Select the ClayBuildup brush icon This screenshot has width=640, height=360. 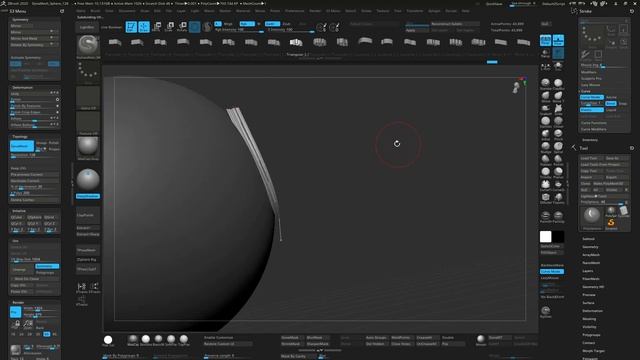click(558, 83)
